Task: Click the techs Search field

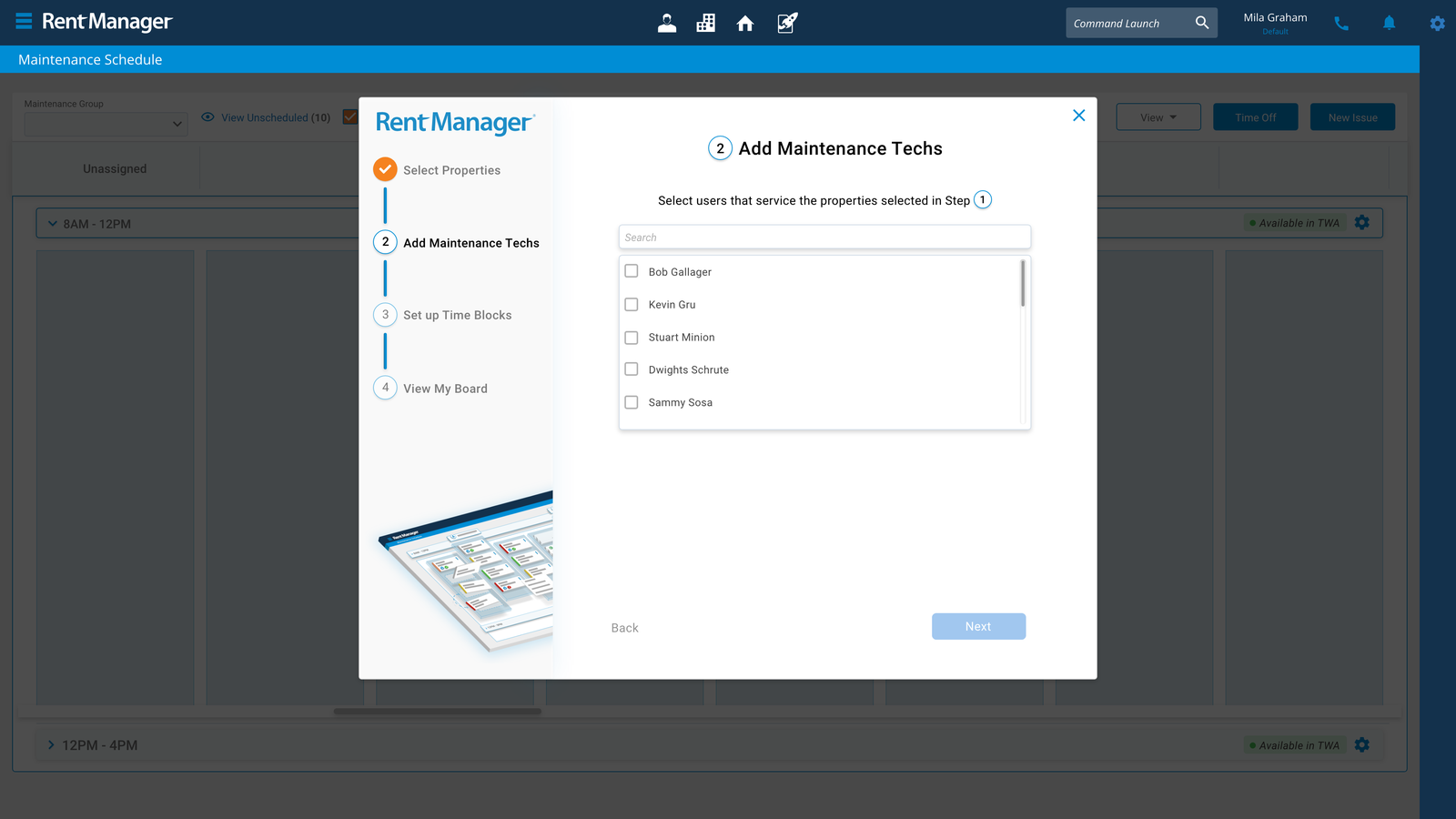Action: point(824,238)
